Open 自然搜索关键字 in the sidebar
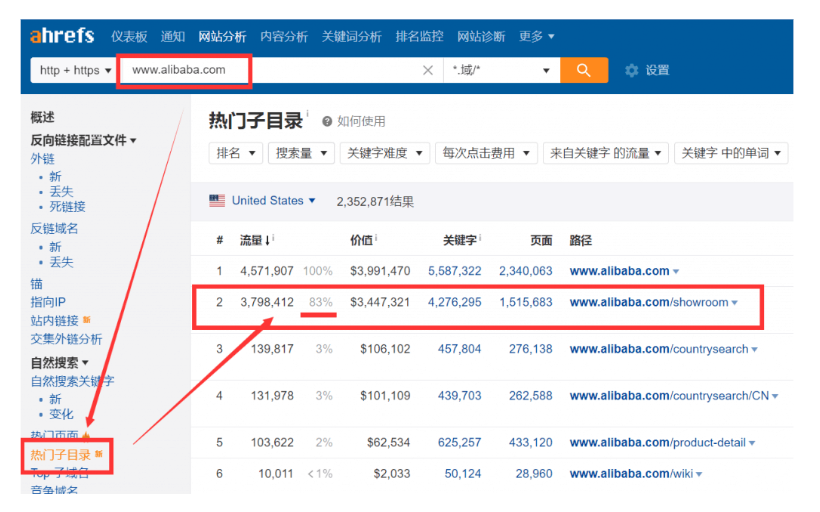This screenshot has height=512, width=820. 72,381
